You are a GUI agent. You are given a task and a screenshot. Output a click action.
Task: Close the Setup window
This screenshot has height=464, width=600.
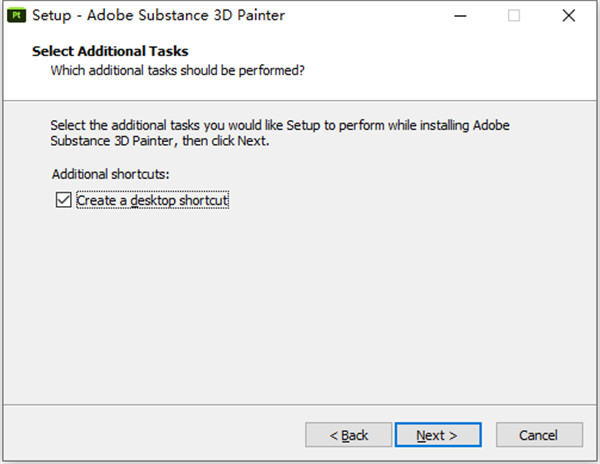[570, 16]
